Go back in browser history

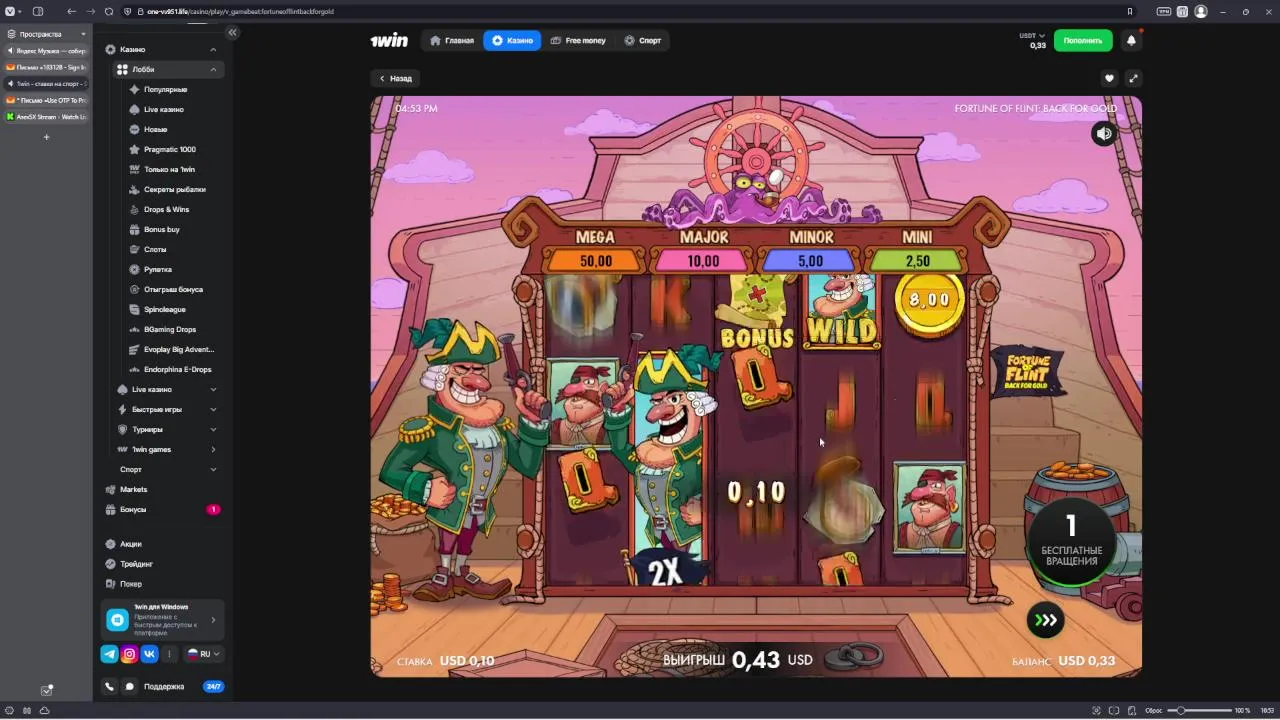[x=71, y=11]
